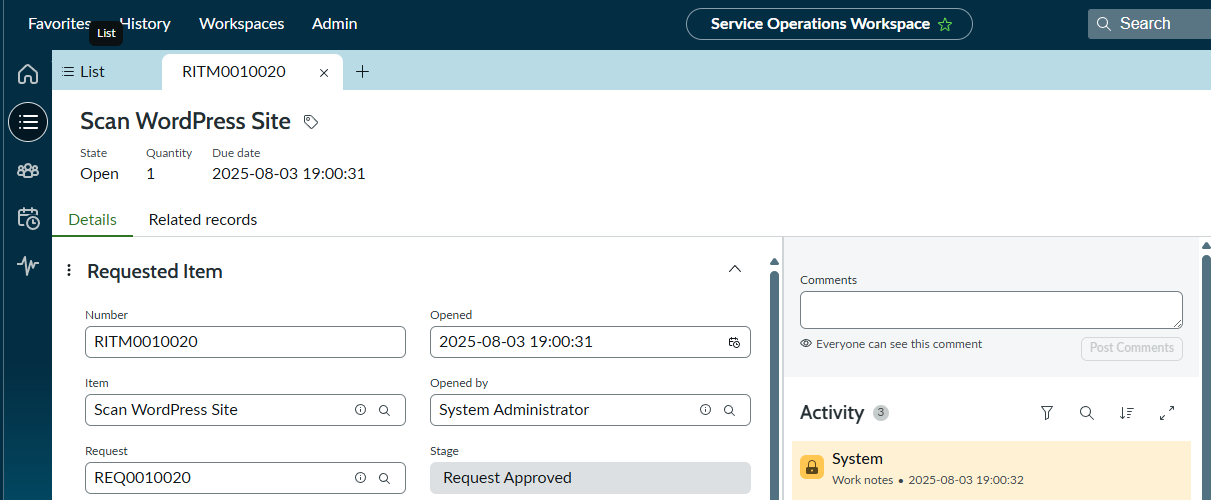Open the Workspaces menu
Image resolution: width=1211 pixels, height=500 pixels.
click(241, 24)
